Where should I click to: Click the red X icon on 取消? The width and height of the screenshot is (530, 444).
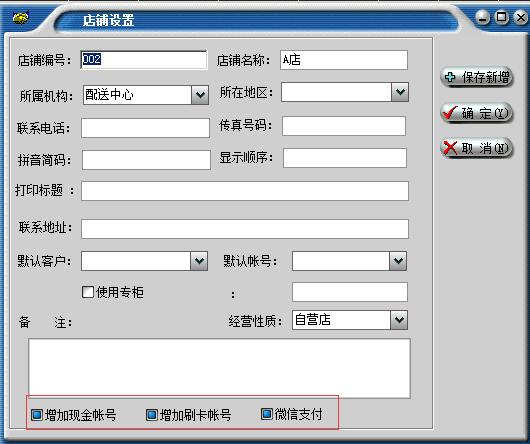(450, 148)
